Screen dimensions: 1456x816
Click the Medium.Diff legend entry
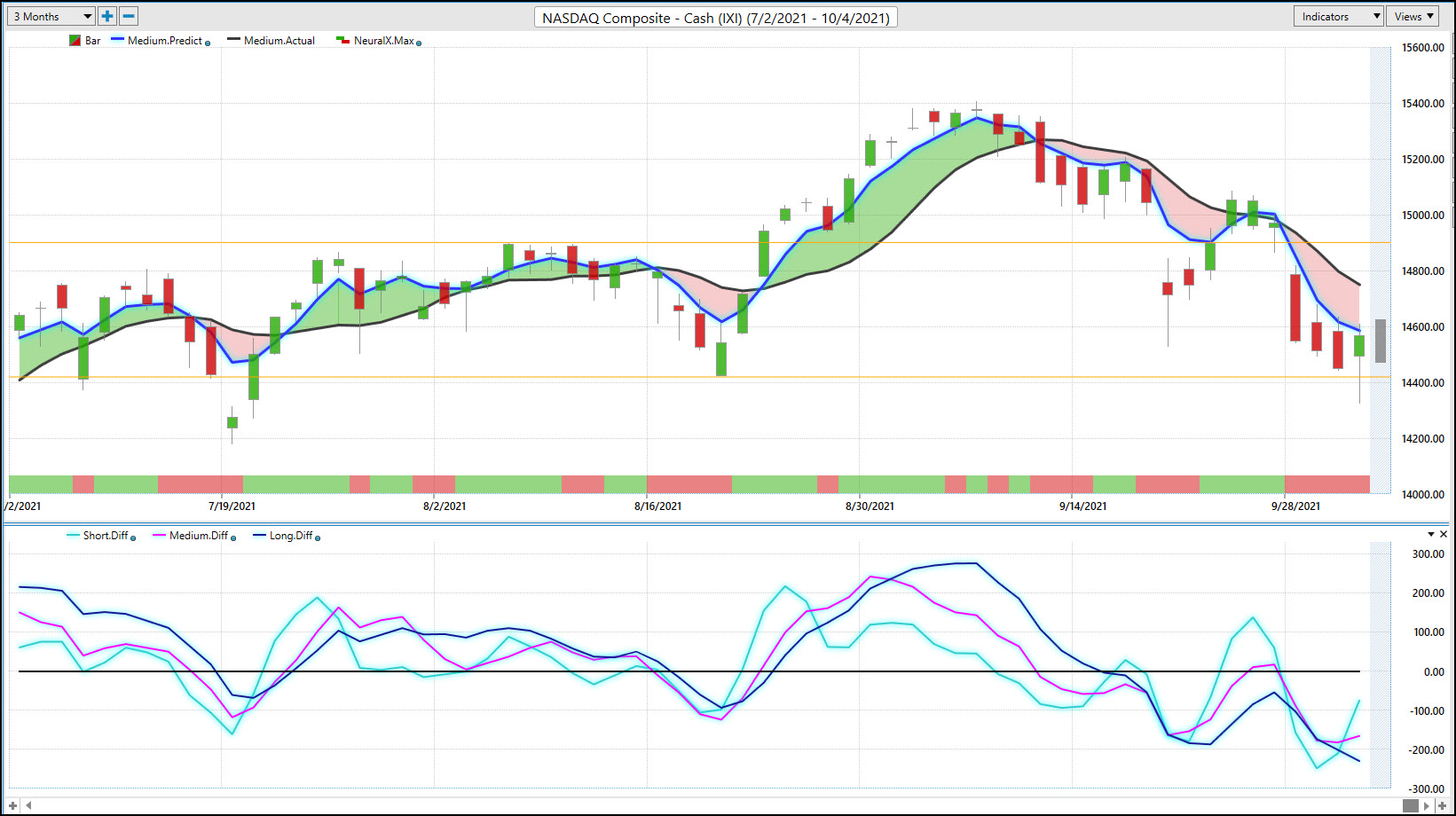(198, 536)
